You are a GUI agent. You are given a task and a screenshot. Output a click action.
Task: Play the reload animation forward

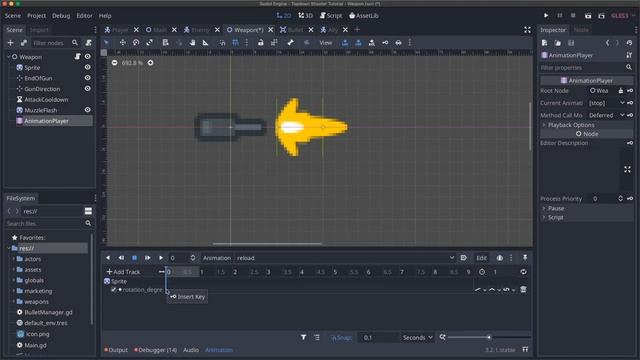(x=161, y=258)
